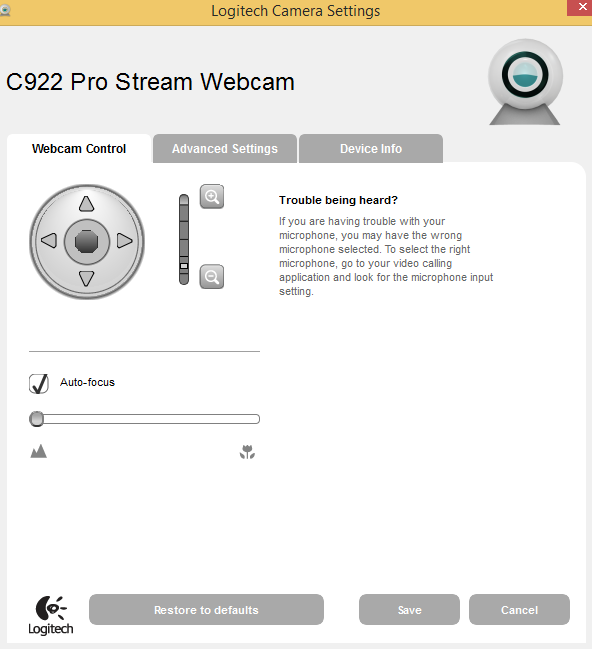Pan camera up with the up arrow
This screenshot has height=649, width=592.
(87, 204)
